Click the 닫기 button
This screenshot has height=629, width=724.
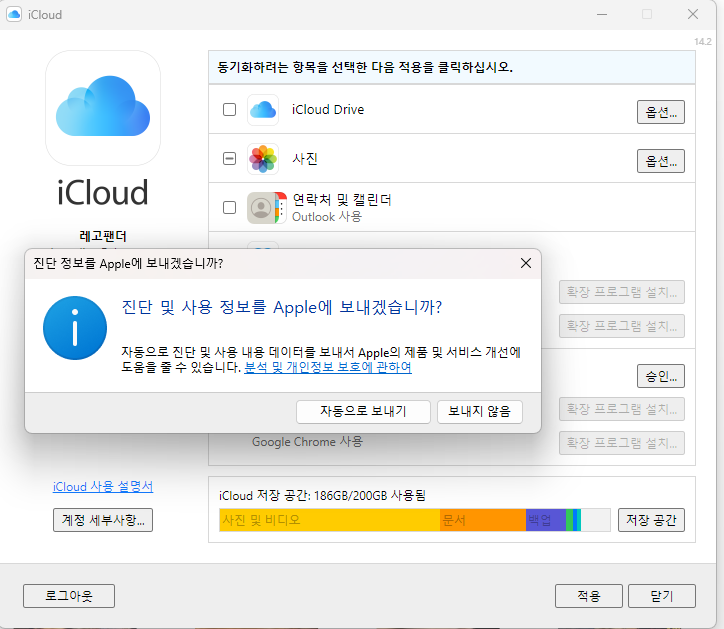pyautogui.click(x=662, y=596)
